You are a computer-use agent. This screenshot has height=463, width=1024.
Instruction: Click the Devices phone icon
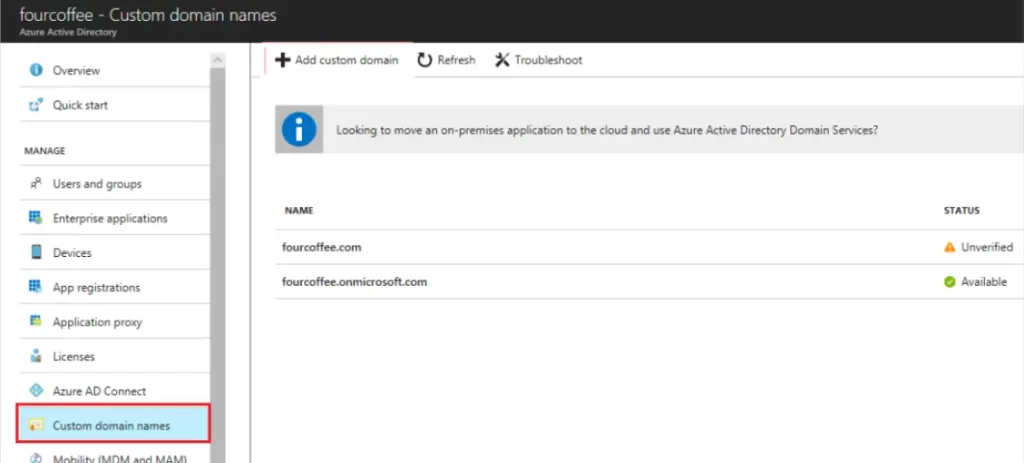point(36,253)
